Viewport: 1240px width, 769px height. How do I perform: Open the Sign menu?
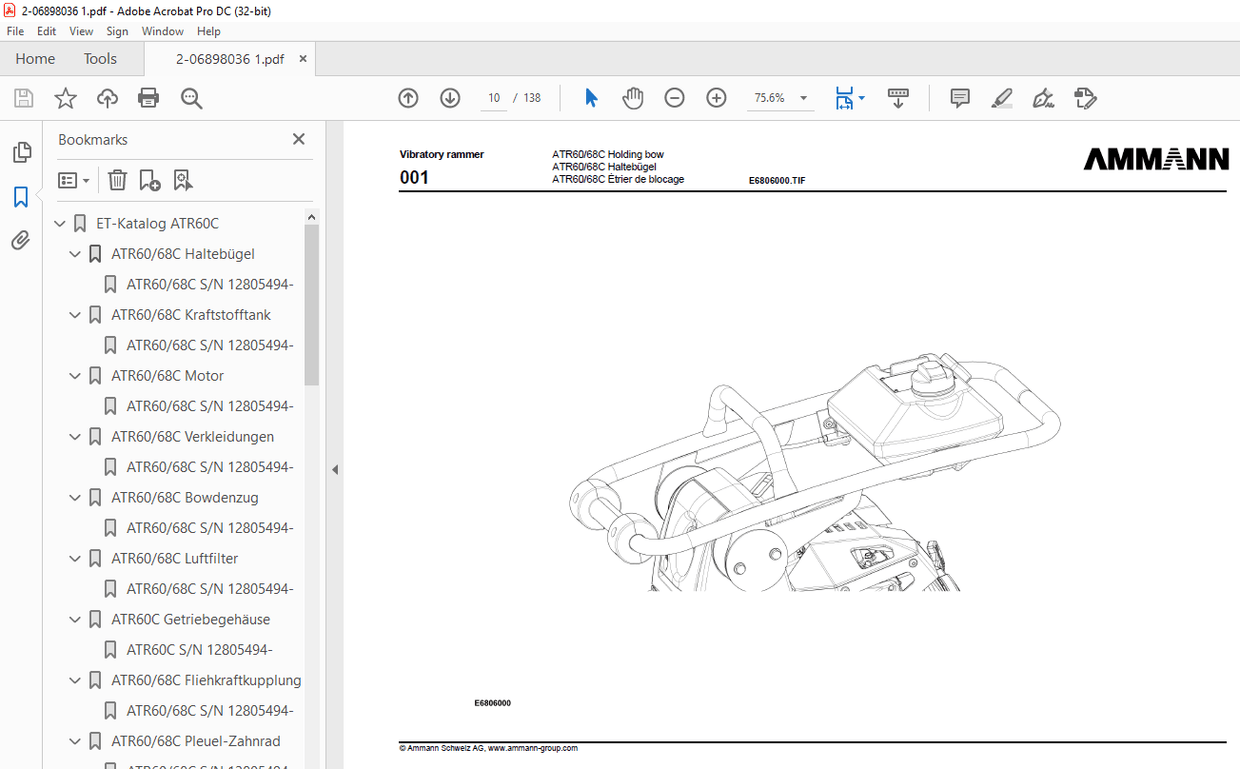[118, 31]
